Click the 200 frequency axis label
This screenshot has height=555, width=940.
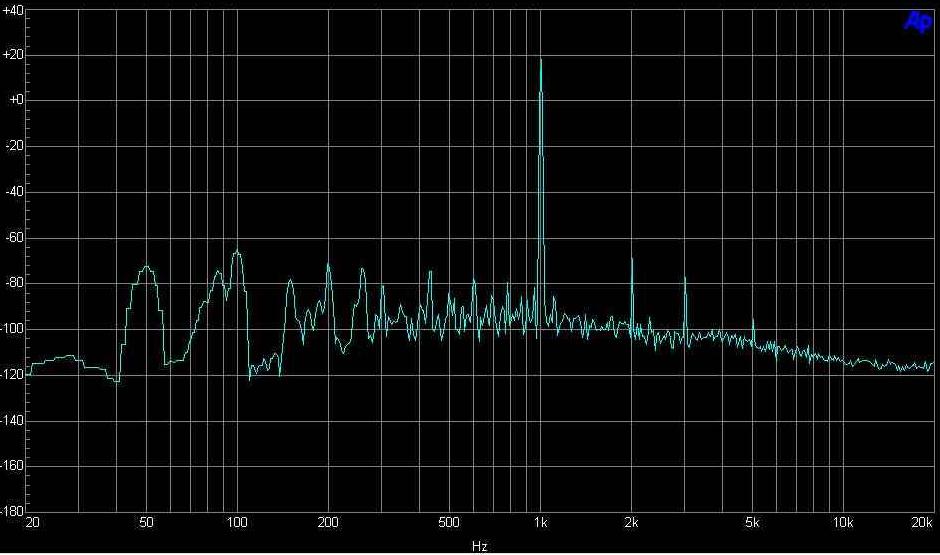[328, 523]
